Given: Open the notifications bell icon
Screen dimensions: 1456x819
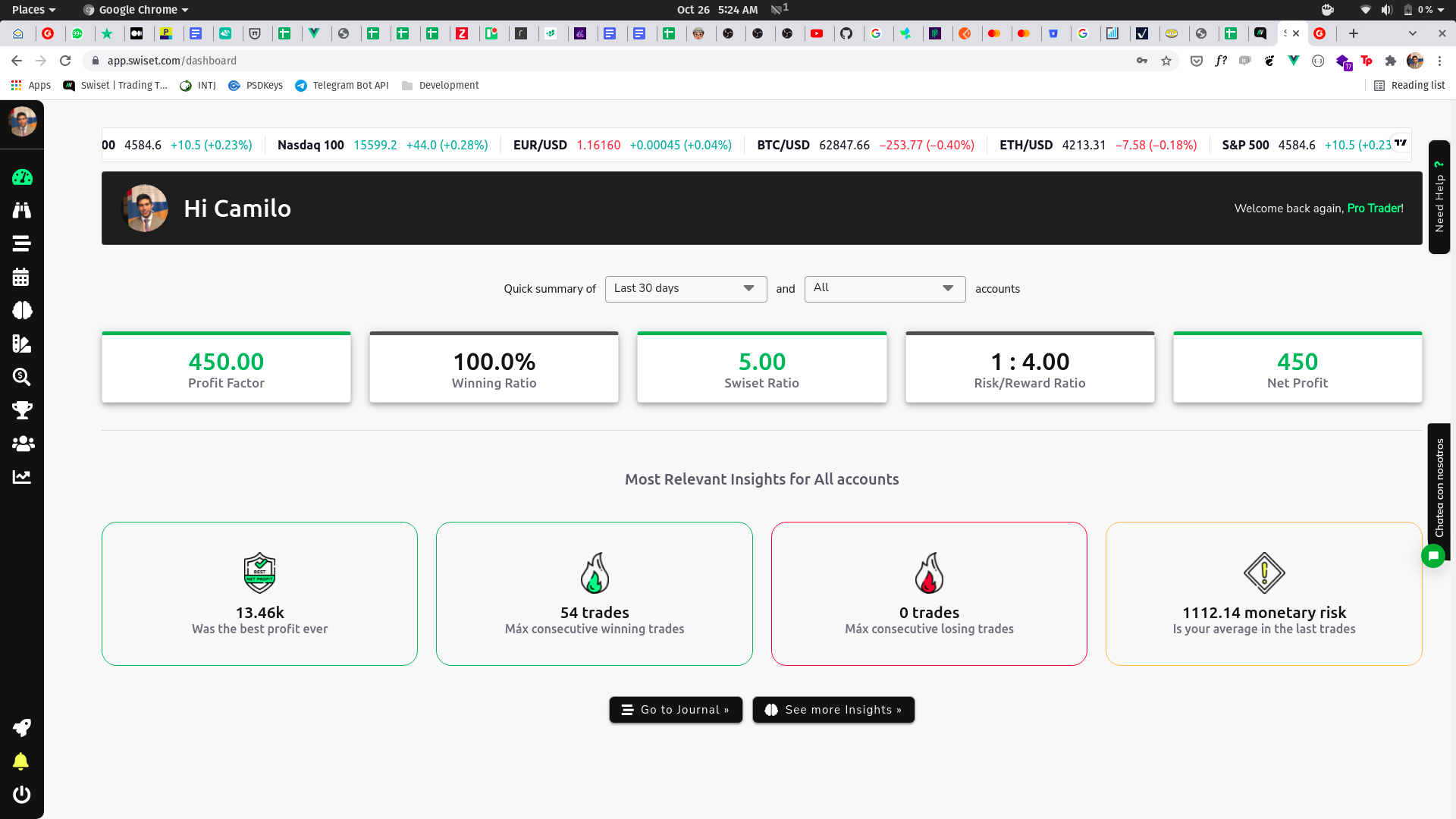Looking at the screenshot, I should tap(21, 761).
